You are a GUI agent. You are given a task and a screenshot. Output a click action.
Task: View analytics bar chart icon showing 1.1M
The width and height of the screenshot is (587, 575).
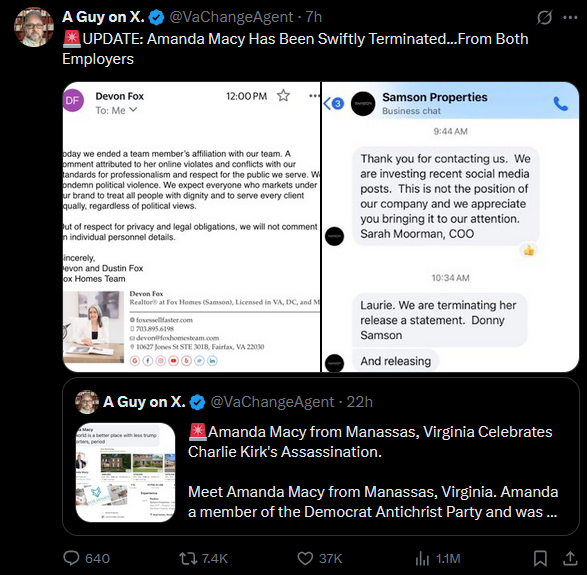point(422,559)
